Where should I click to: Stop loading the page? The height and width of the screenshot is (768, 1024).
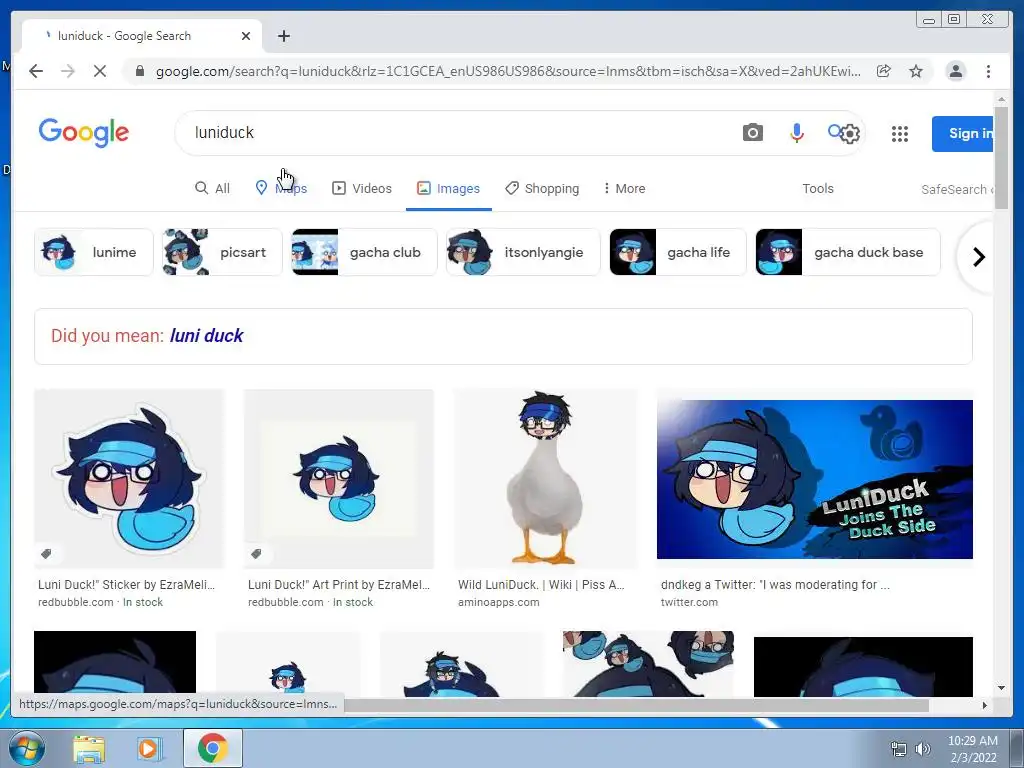100,71
